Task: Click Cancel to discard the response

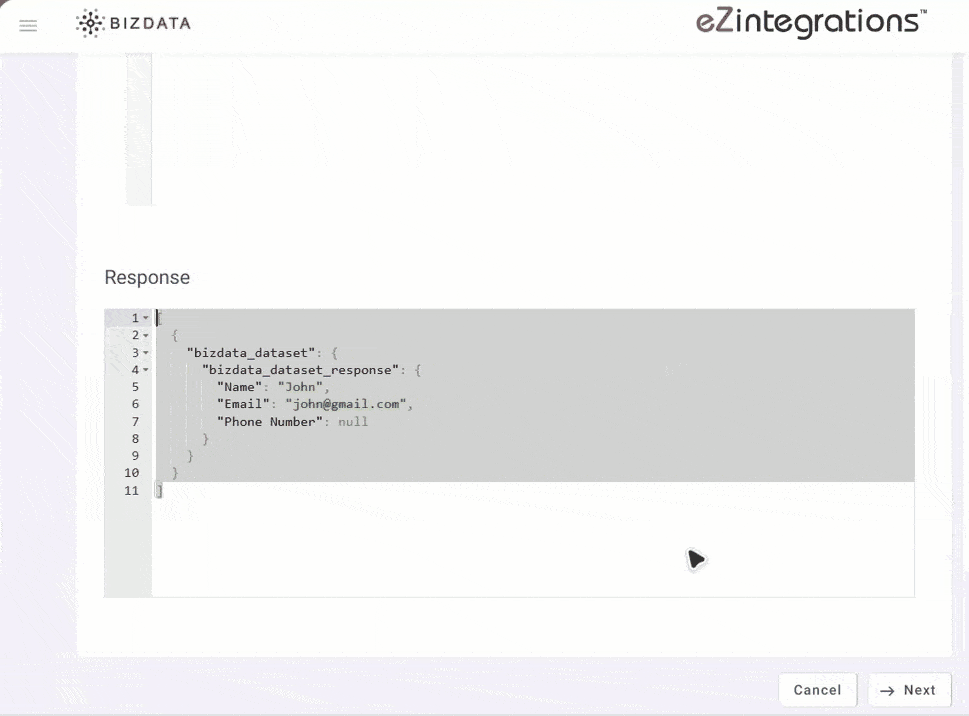Action: 817,690
